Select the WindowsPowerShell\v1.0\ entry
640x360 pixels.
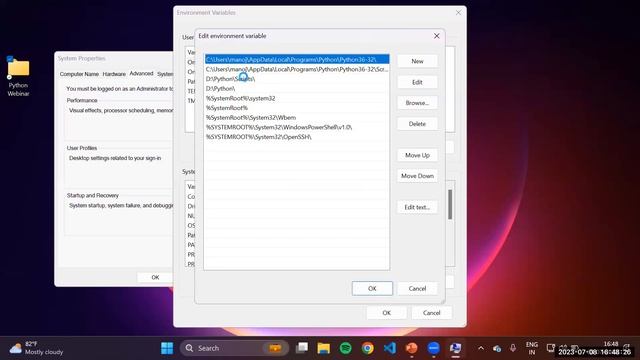(x=297, y=127)
